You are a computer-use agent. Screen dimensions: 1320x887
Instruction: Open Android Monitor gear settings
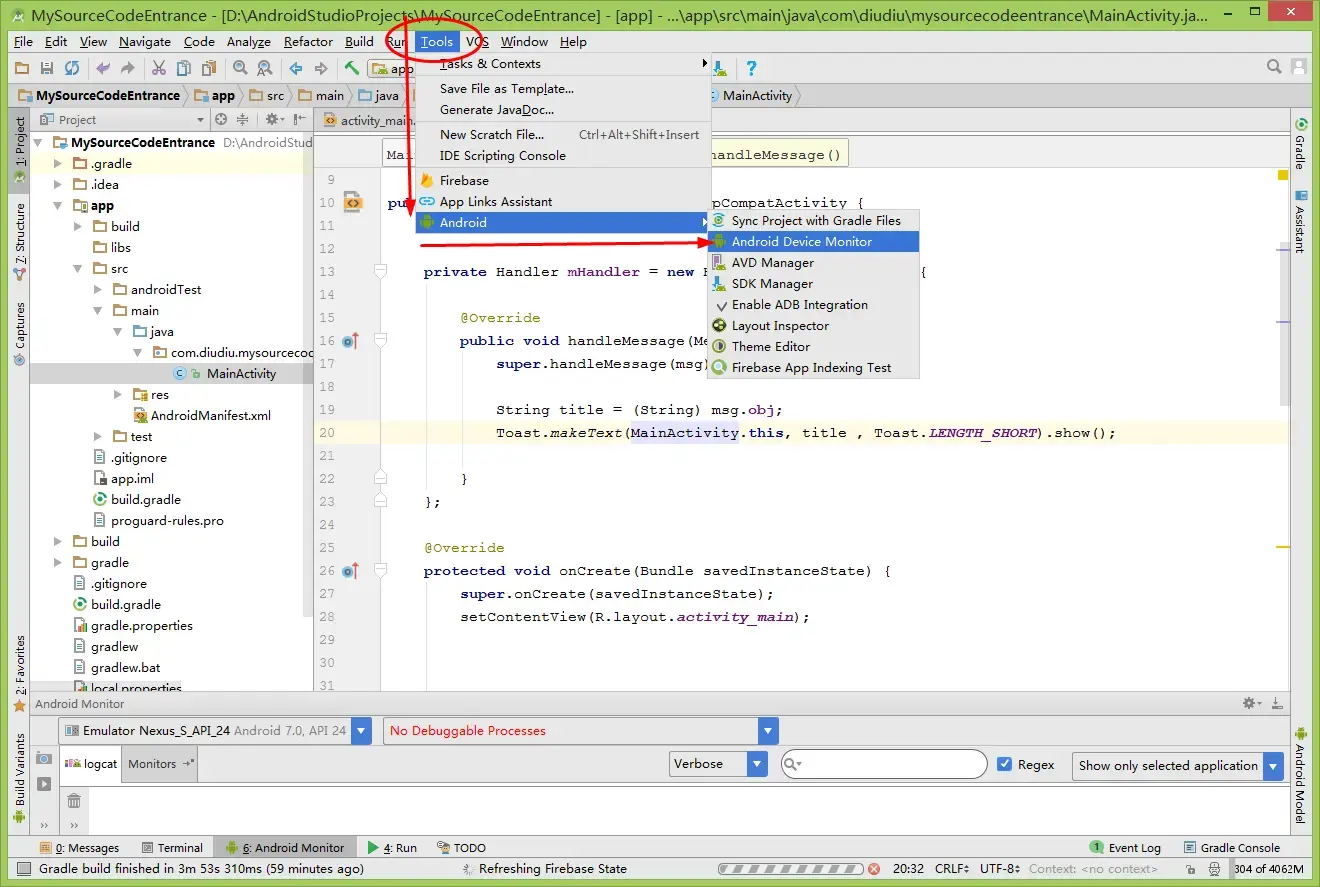1251,704
